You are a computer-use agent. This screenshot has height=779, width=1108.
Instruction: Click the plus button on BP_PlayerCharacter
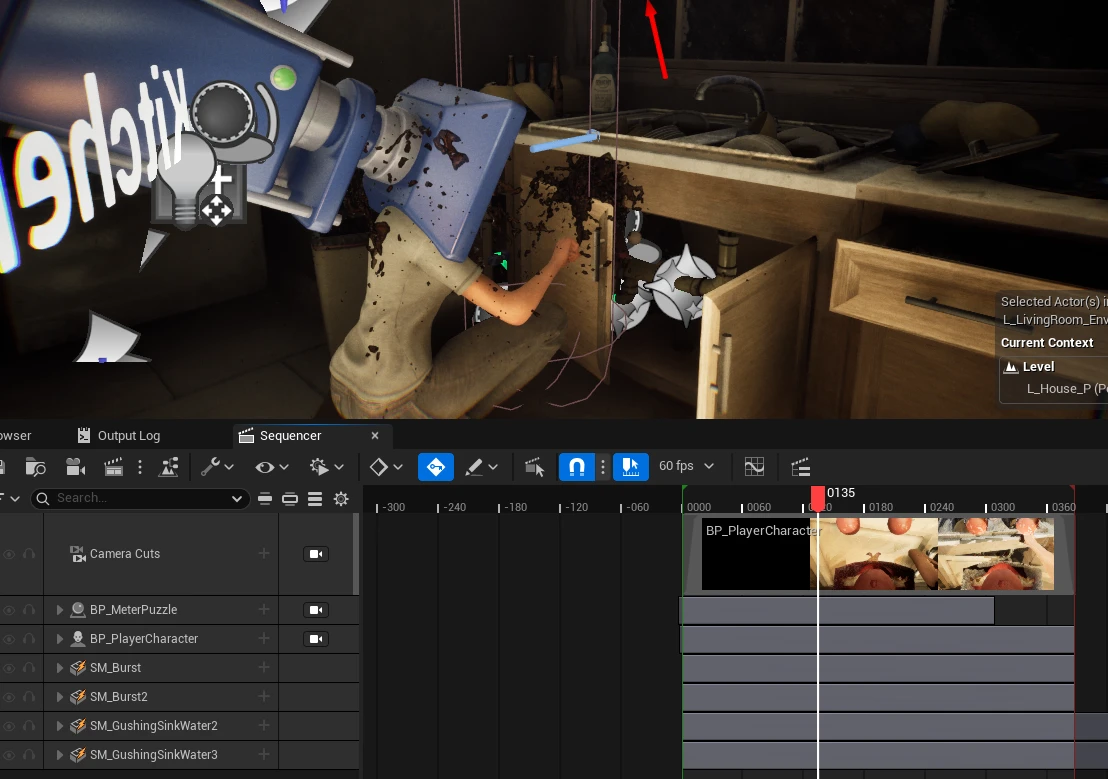(x=264, y=638)
